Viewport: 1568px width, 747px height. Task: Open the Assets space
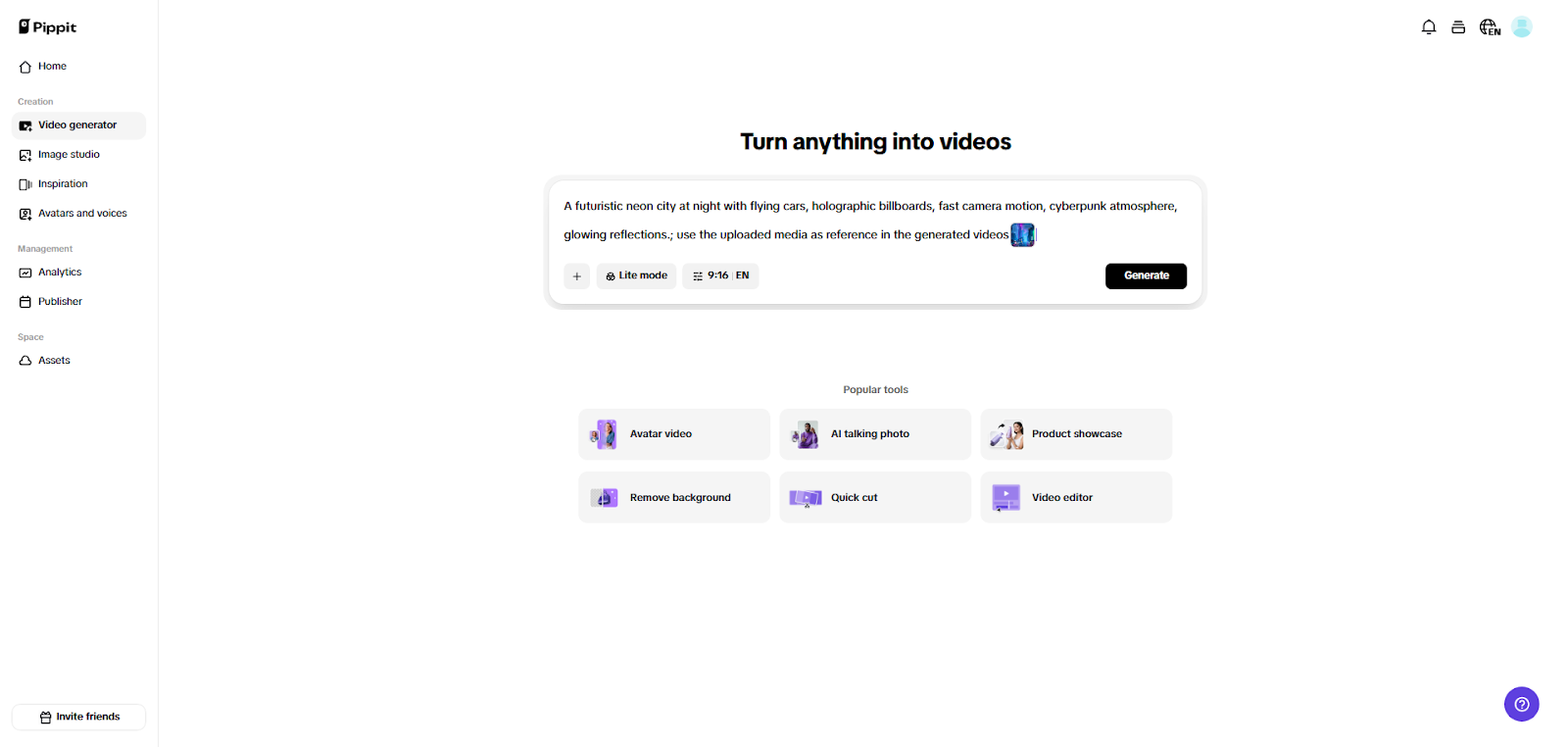tap(54, 361)
